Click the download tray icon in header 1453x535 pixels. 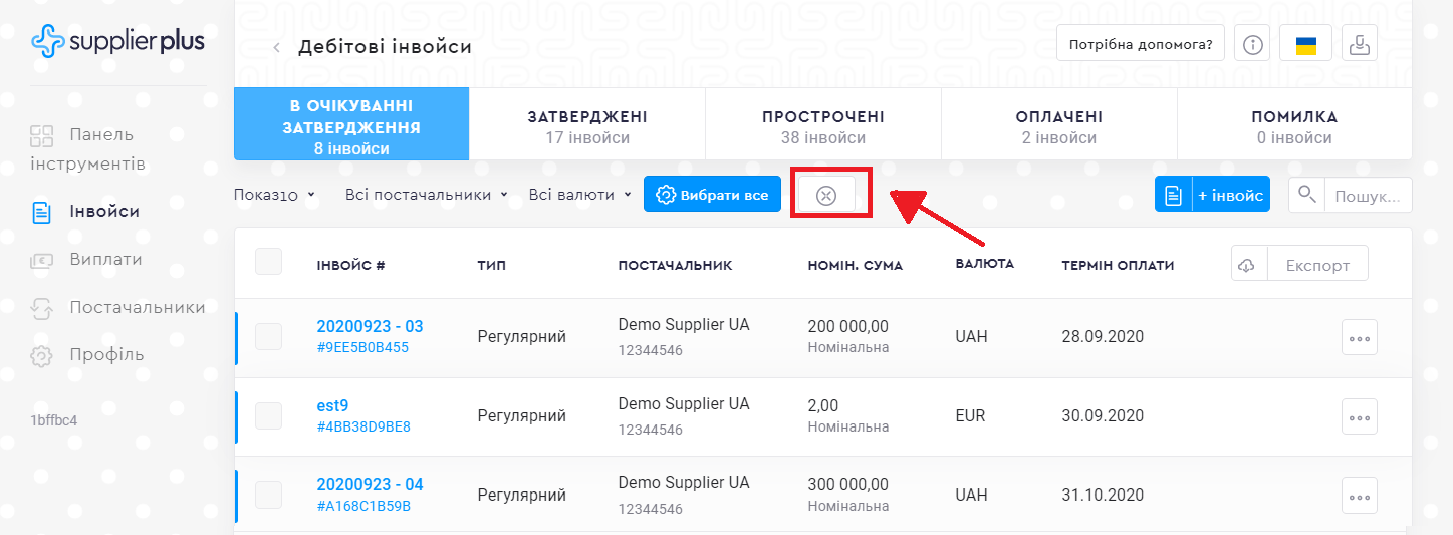(x=1360, y=44)
